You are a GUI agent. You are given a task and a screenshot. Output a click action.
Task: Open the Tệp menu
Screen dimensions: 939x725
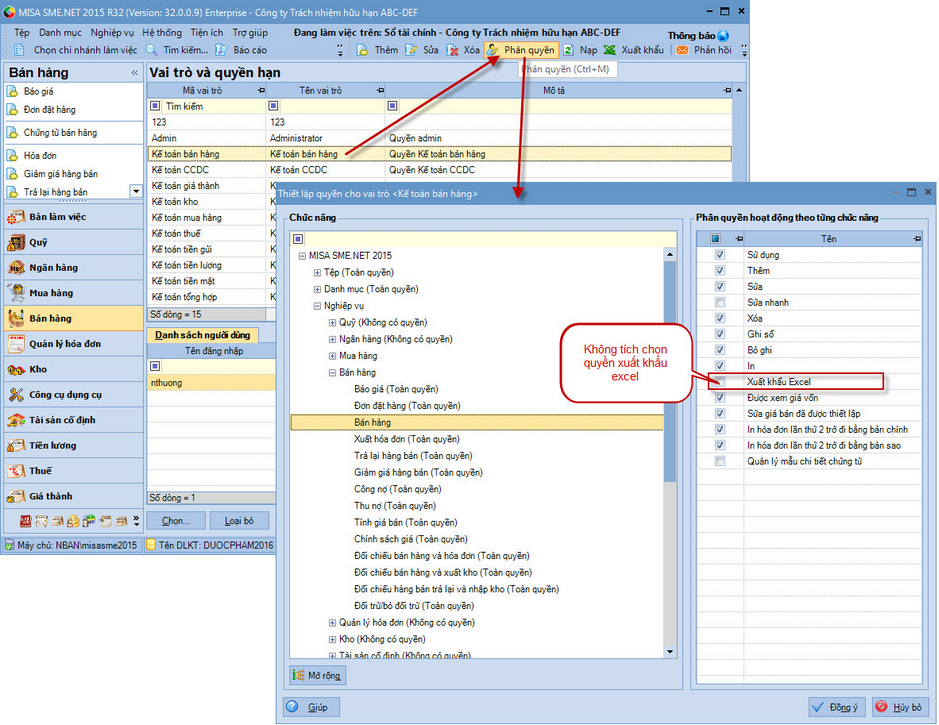pyautogui.click(x=22, y=33)
